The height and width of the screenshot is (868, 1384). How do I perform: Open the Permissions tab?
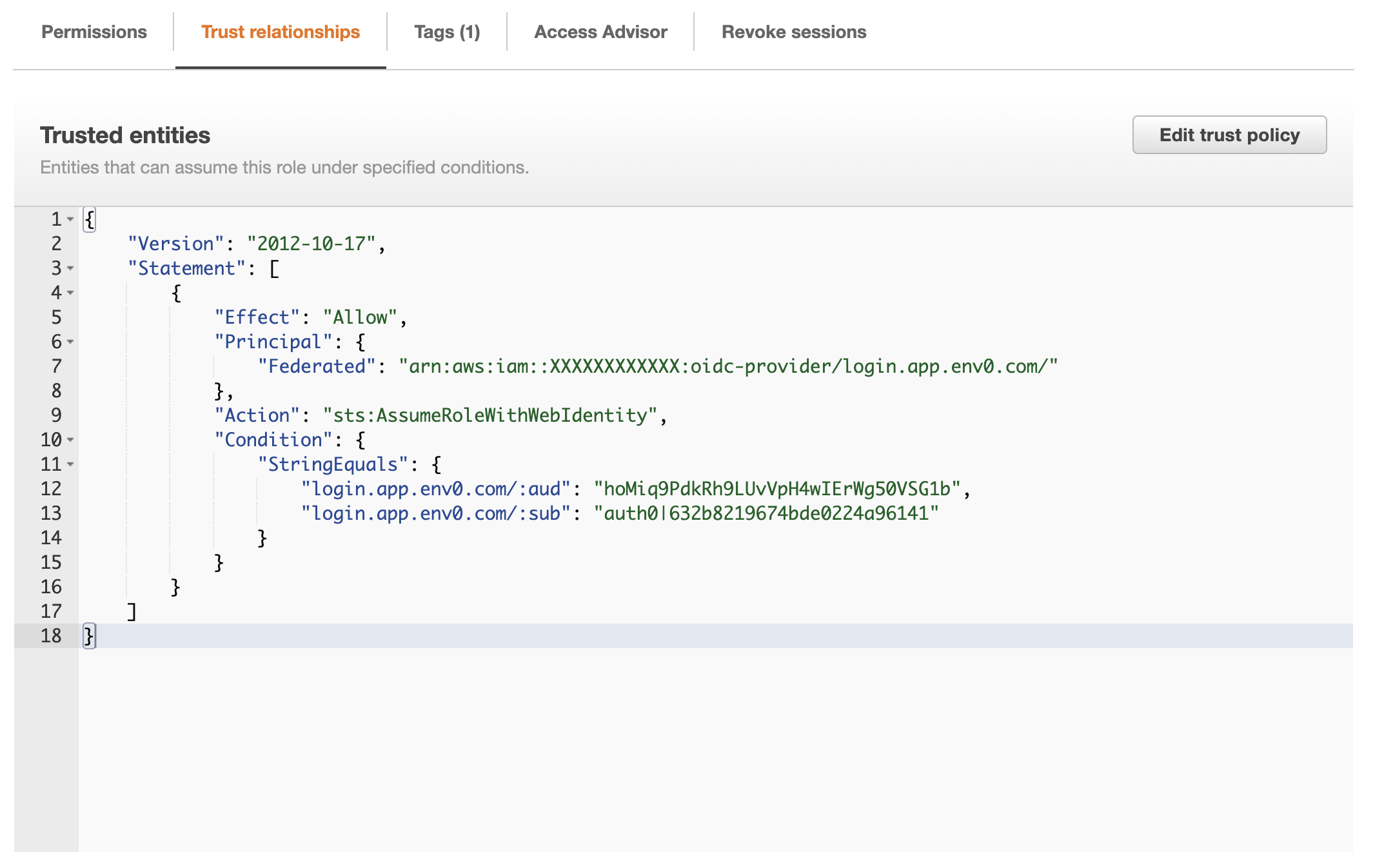point(94,32)
